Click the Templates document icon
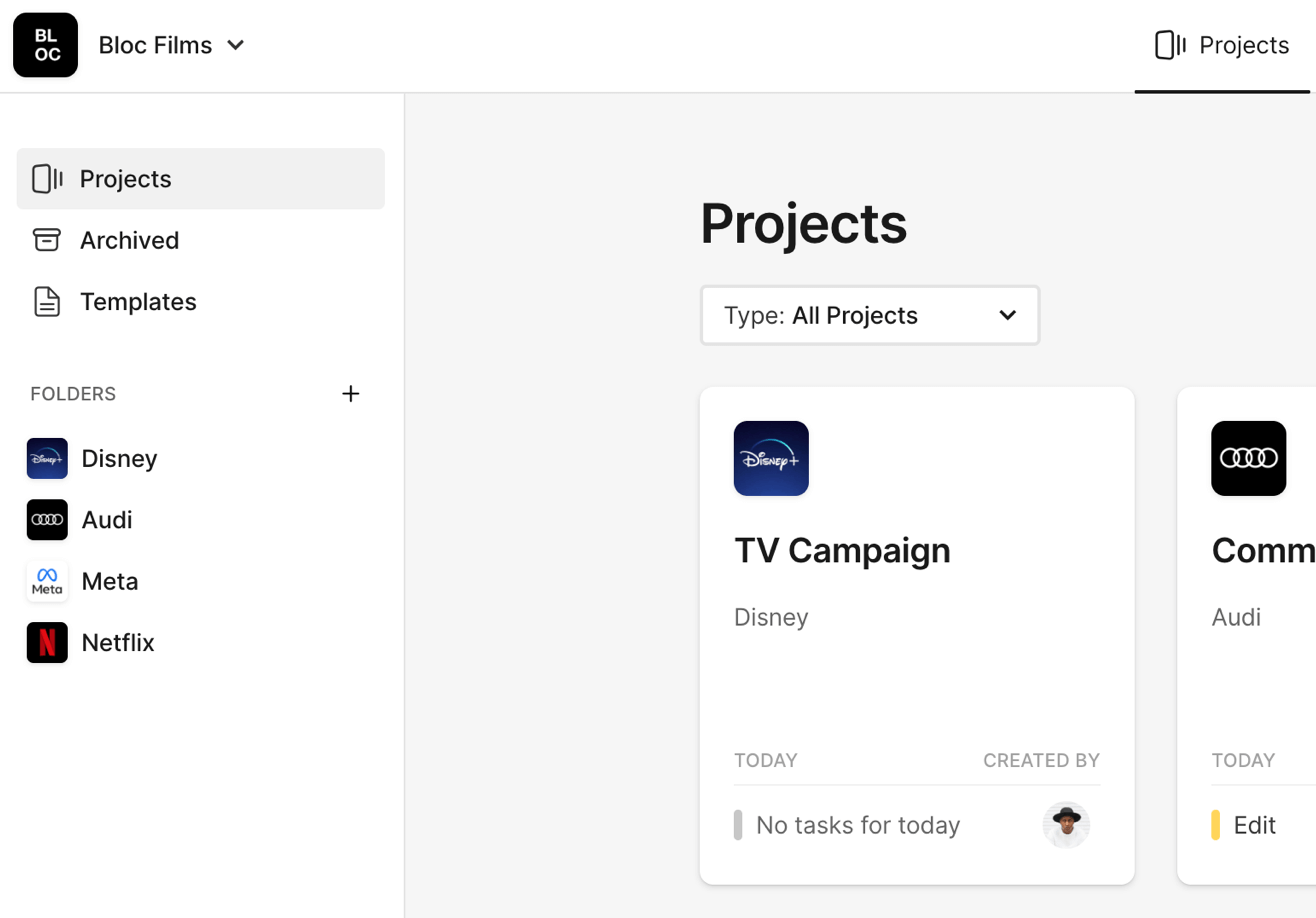The height and width of the screenshot is (918, 1316). coord(47,302)
